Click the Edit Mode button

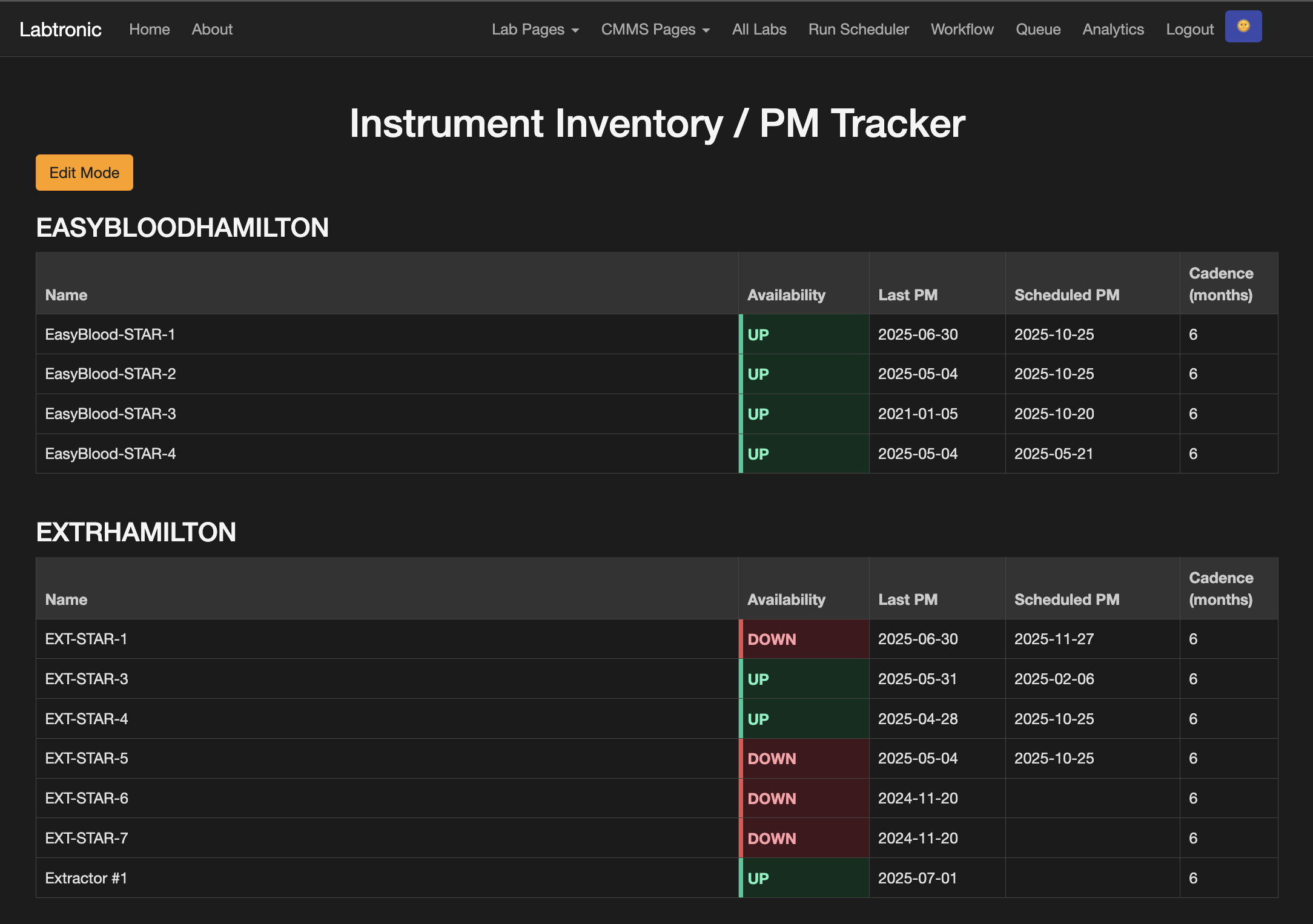tap(84, 173)
